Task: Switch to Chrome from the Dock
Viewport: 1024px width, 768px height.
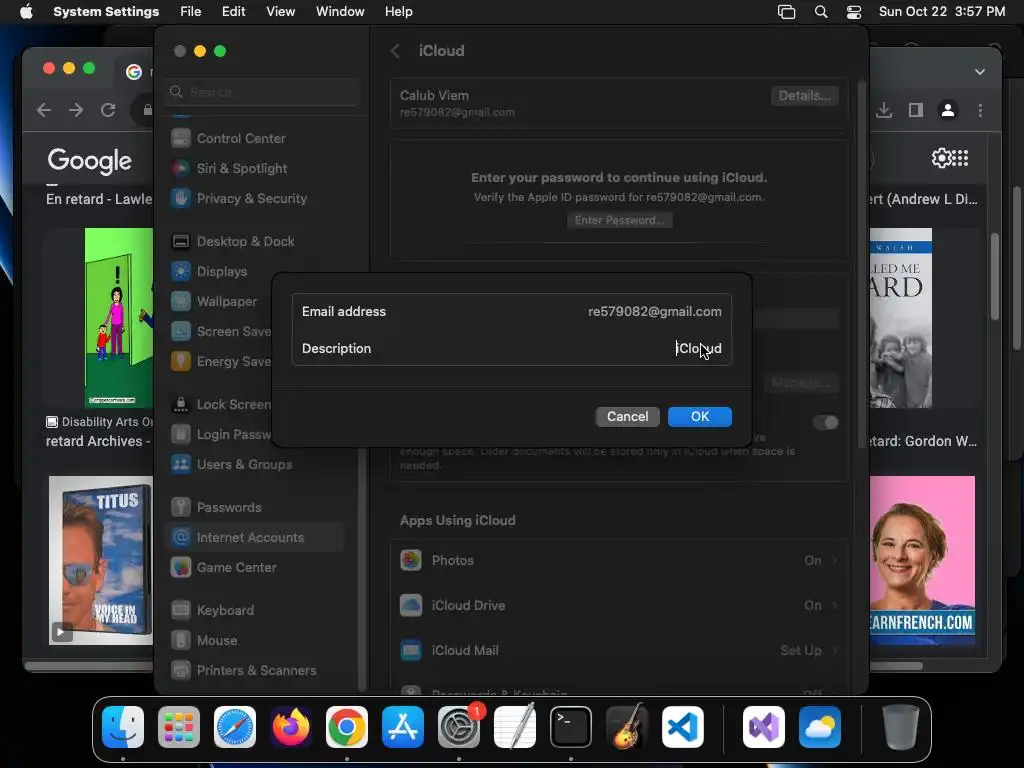Action: tap(347, 727)
